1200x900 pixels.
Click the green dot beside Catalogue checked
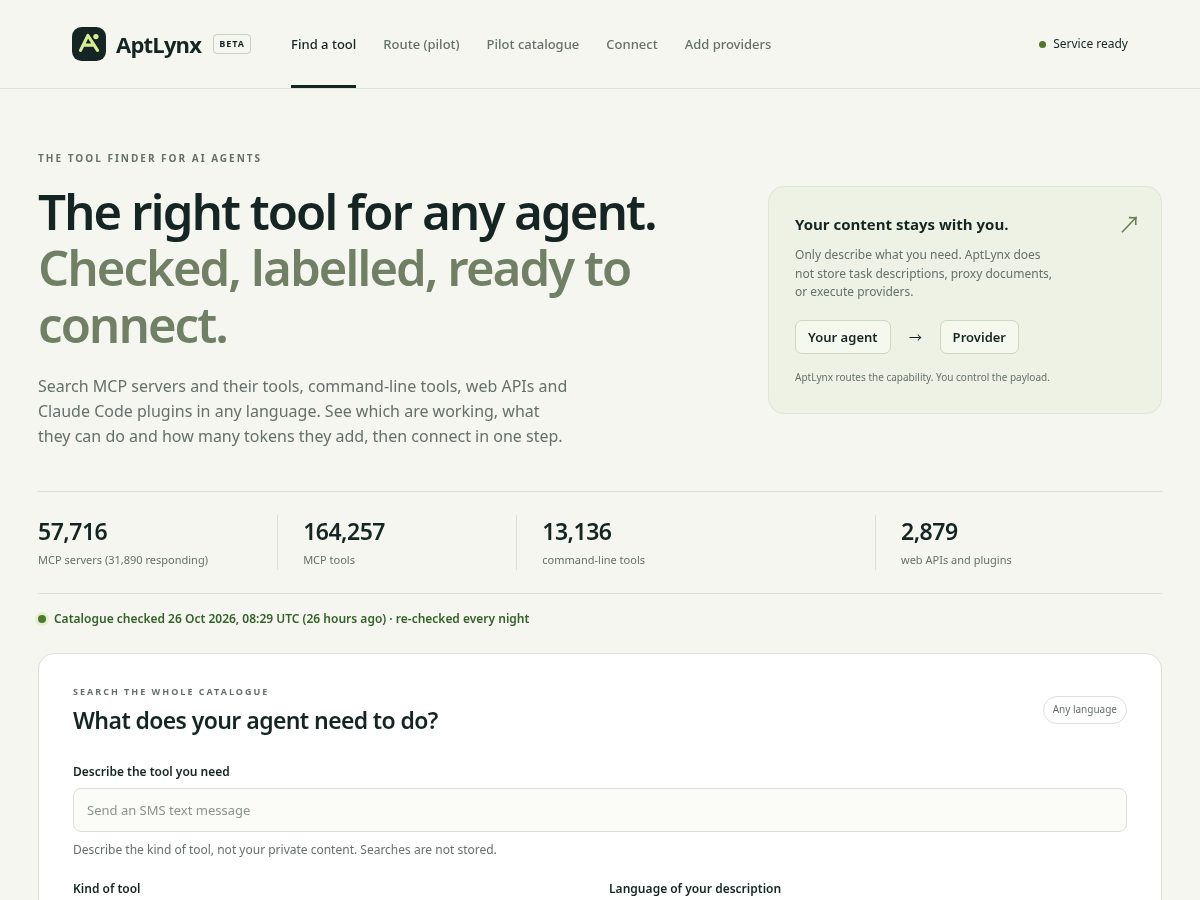pyautogui.click(x=42, y=619)
